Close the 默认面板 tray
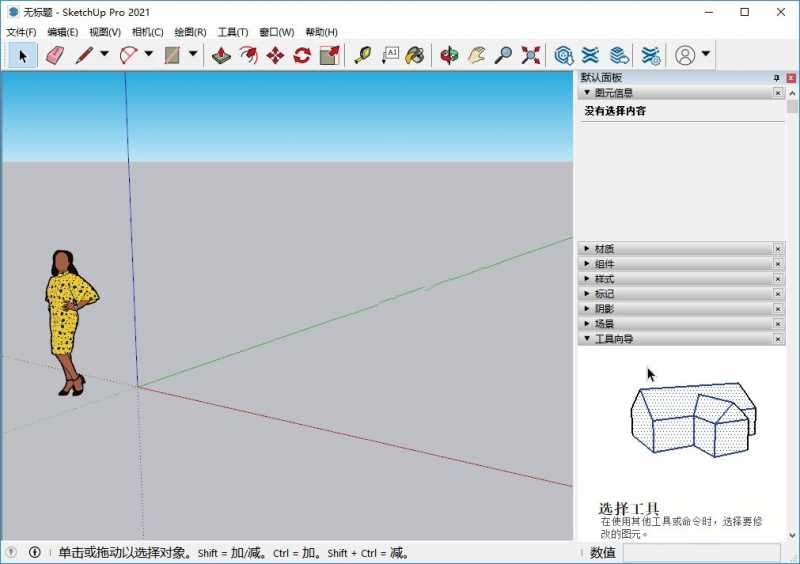This screenshot has height=564, width=800. pyautogui.click(x=791, y=78)
